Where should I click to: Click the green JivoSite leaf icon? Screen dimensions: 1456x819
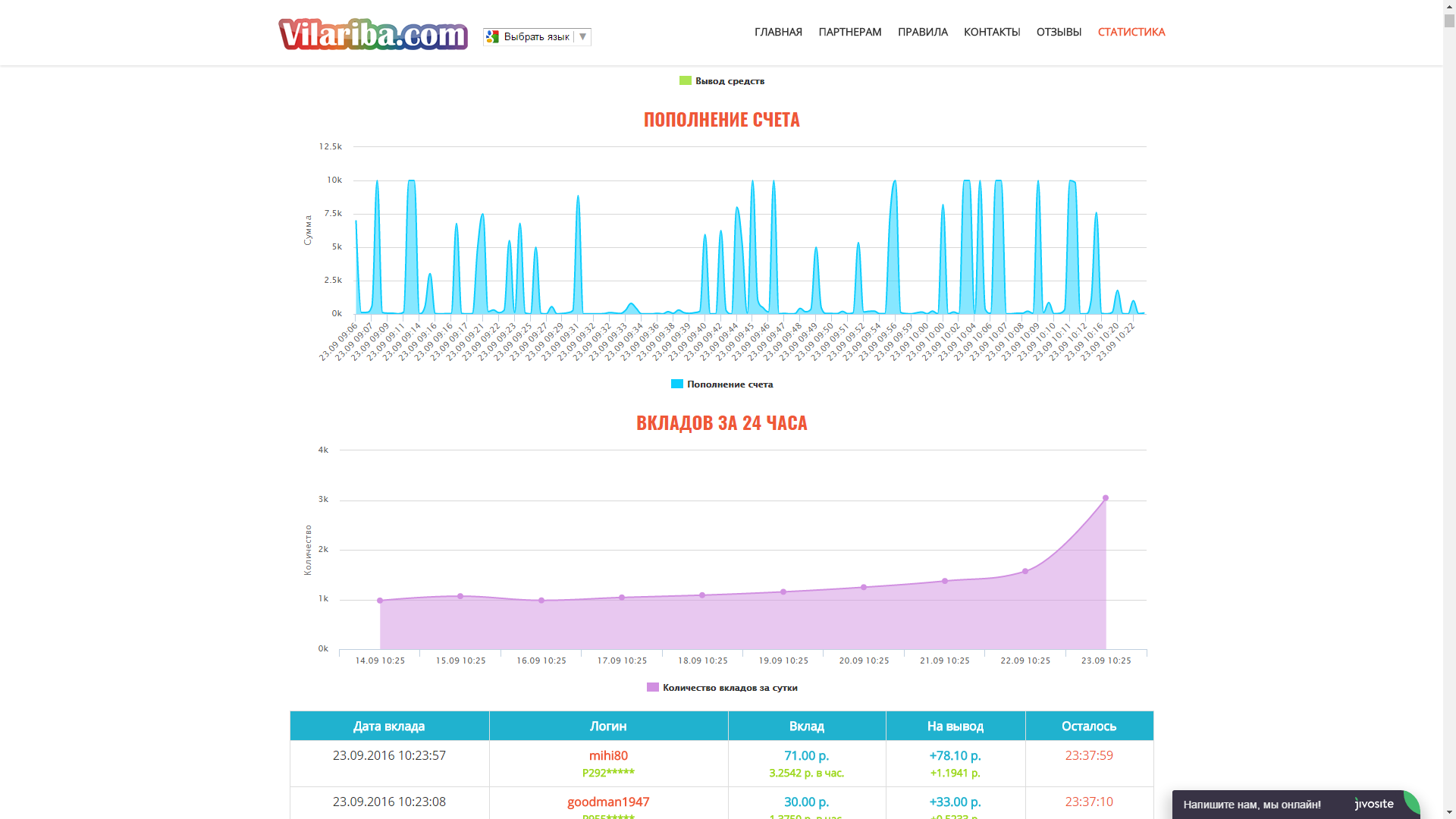click(1410, 802)
